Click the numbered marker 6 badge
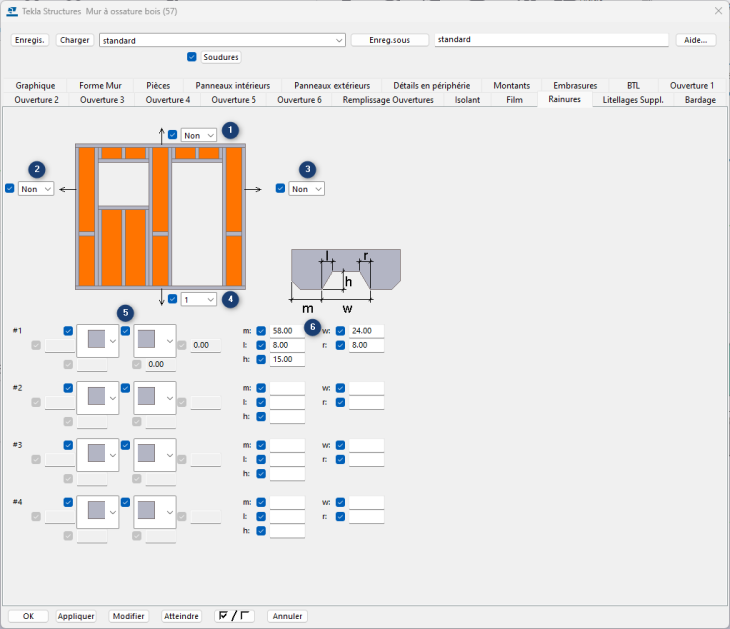Viewport: 730px width, 629px height. click(312, 325)
